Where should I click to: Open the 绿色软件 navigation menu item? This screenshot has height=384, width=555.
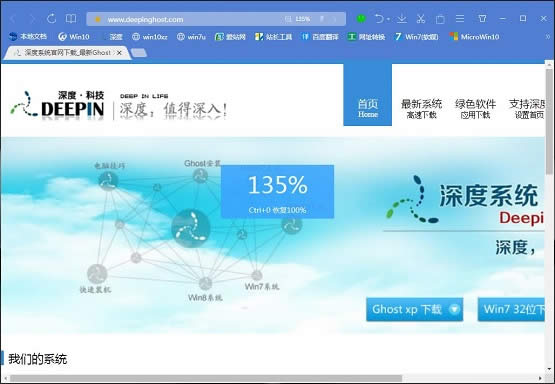475,109
